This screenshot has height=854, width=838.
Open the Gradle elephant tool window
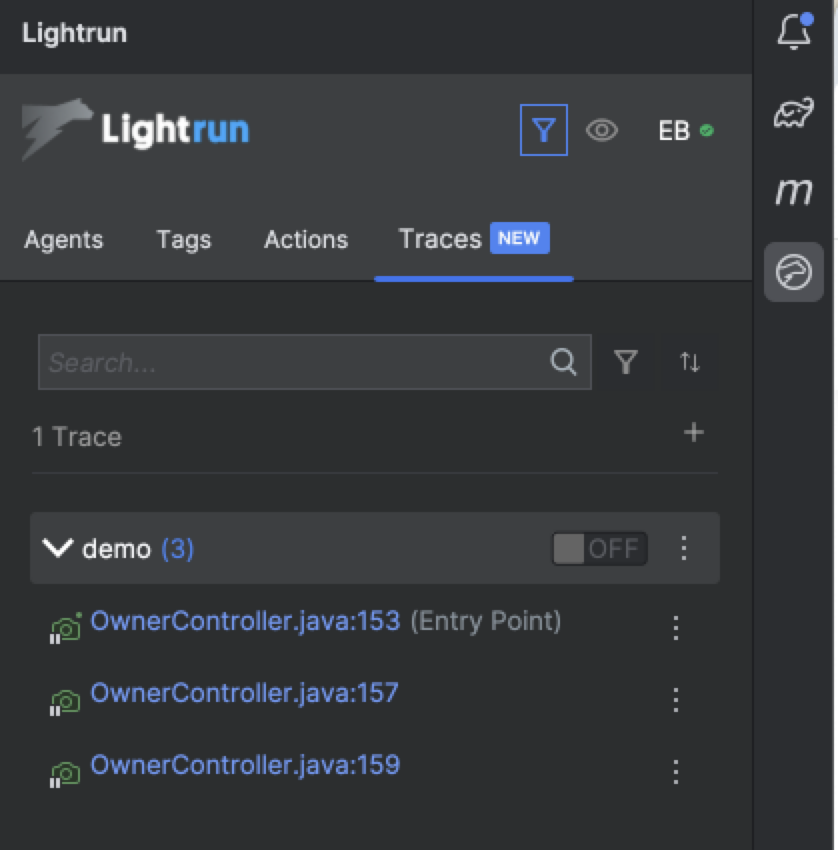coord(794,112)
